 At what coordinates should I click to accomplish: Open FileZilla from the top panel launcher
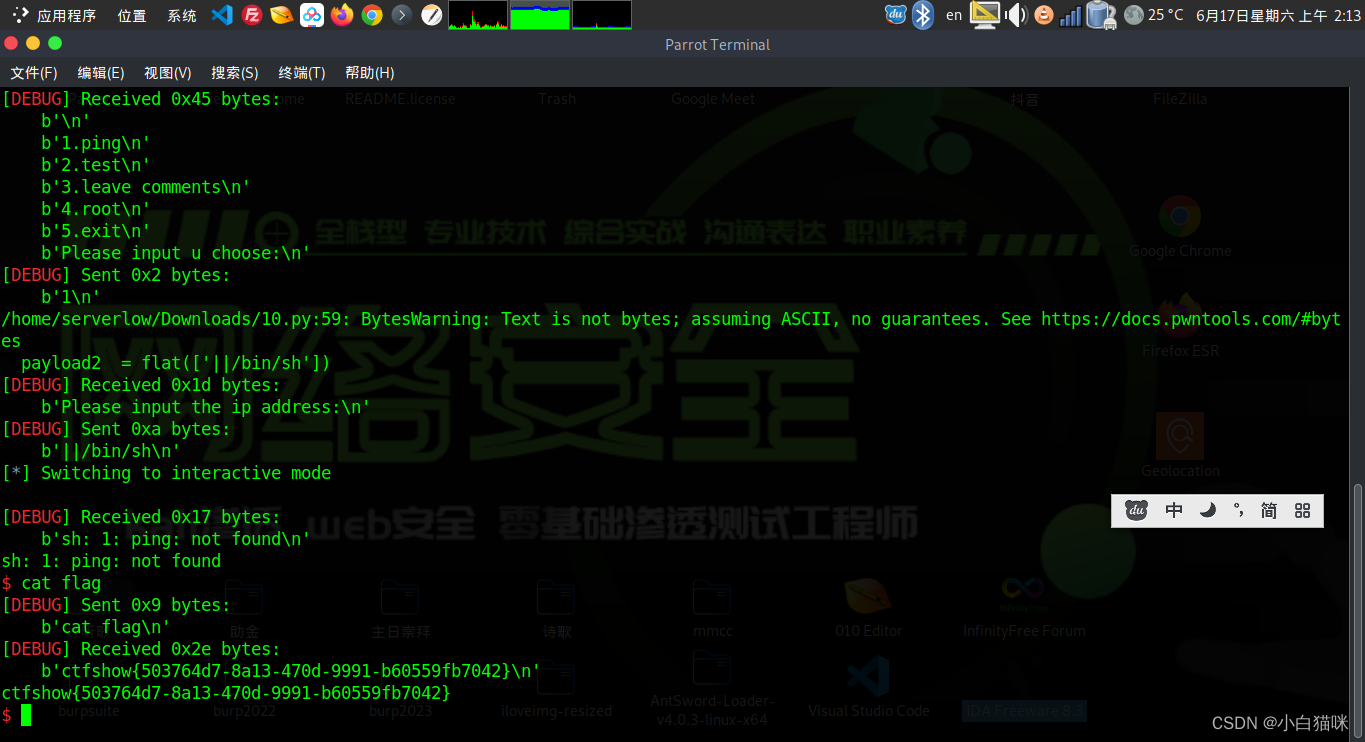(252, 15)
